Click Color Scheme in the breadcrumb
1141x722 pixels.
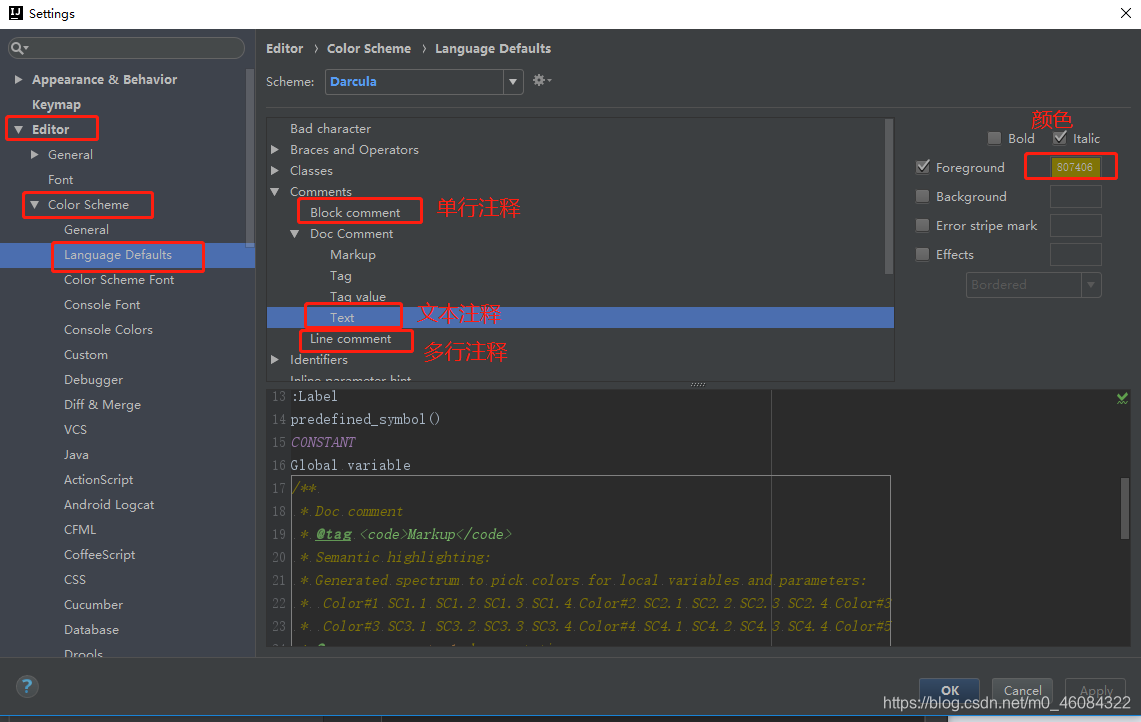pos(369,49)
